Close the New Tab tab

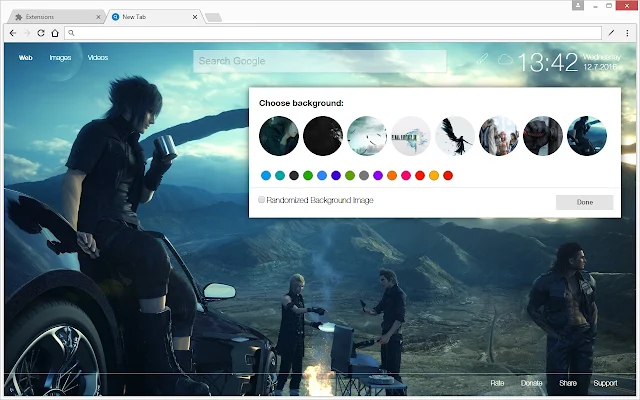(195, 17)
